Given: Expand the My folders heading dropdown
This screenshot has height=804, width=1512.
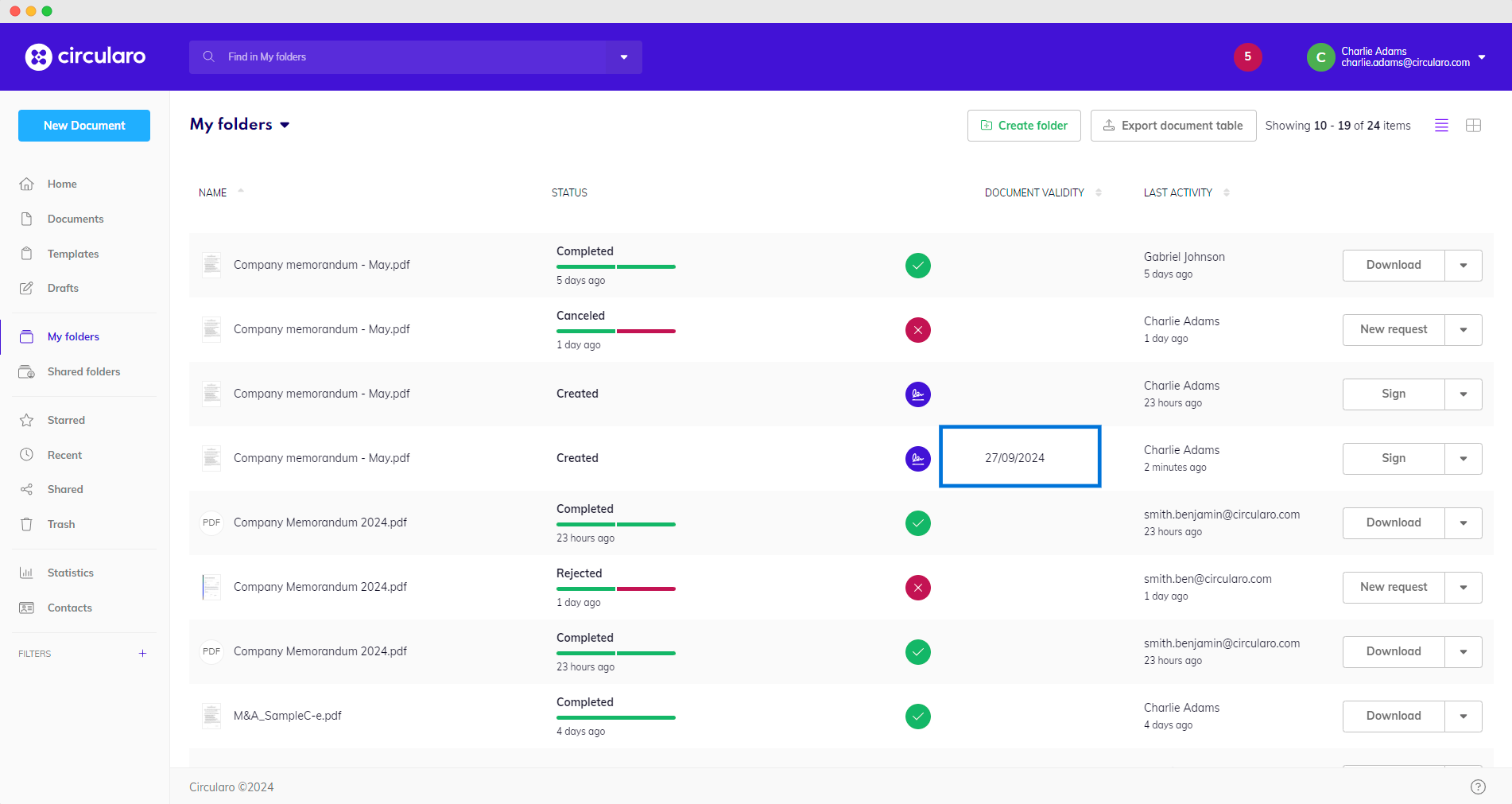Looking at the screenshot, I should [285, 125].
